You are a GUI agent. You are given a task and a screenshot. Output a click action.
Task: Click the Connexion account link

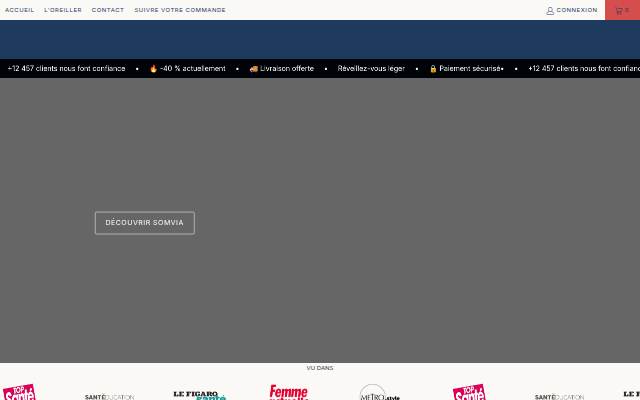577,10
